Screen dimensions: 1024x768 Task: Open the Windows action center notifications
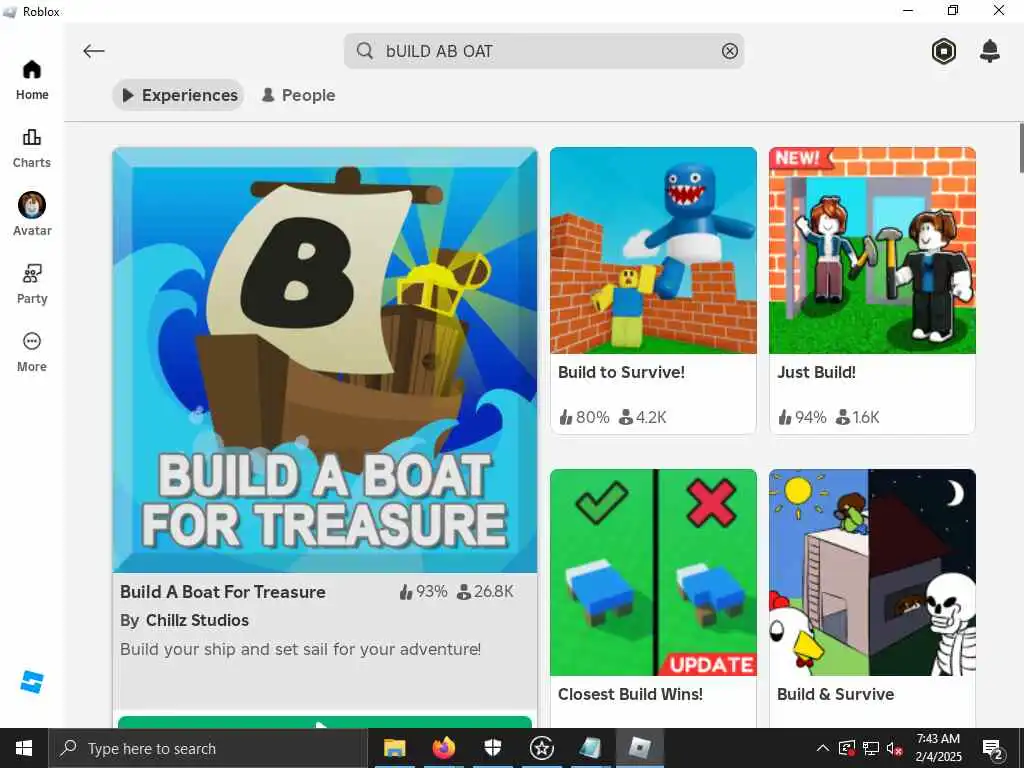[x=993, y=748]
